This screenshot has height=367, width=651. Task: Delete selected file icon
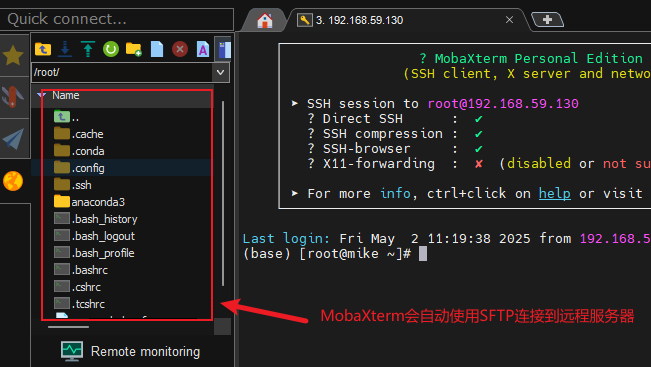click(x=180, y=49)
